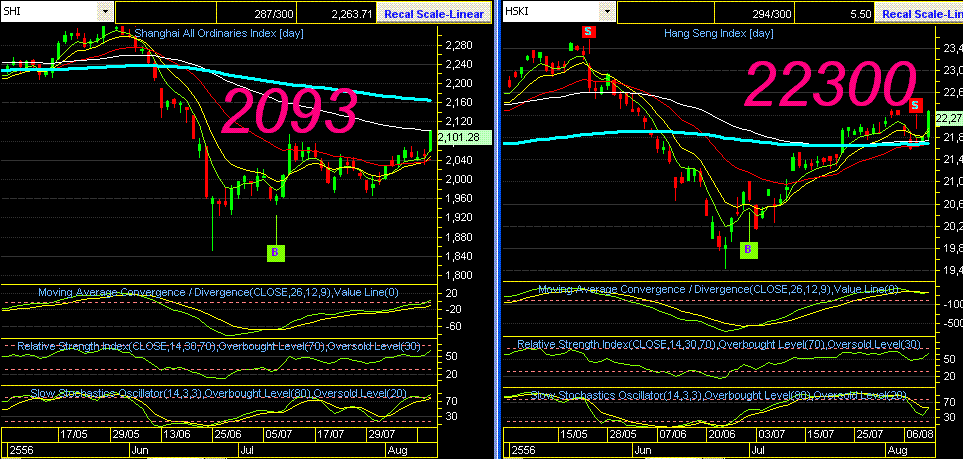Click the 28/05 date label on Hang Seng axis

(623, 434)
